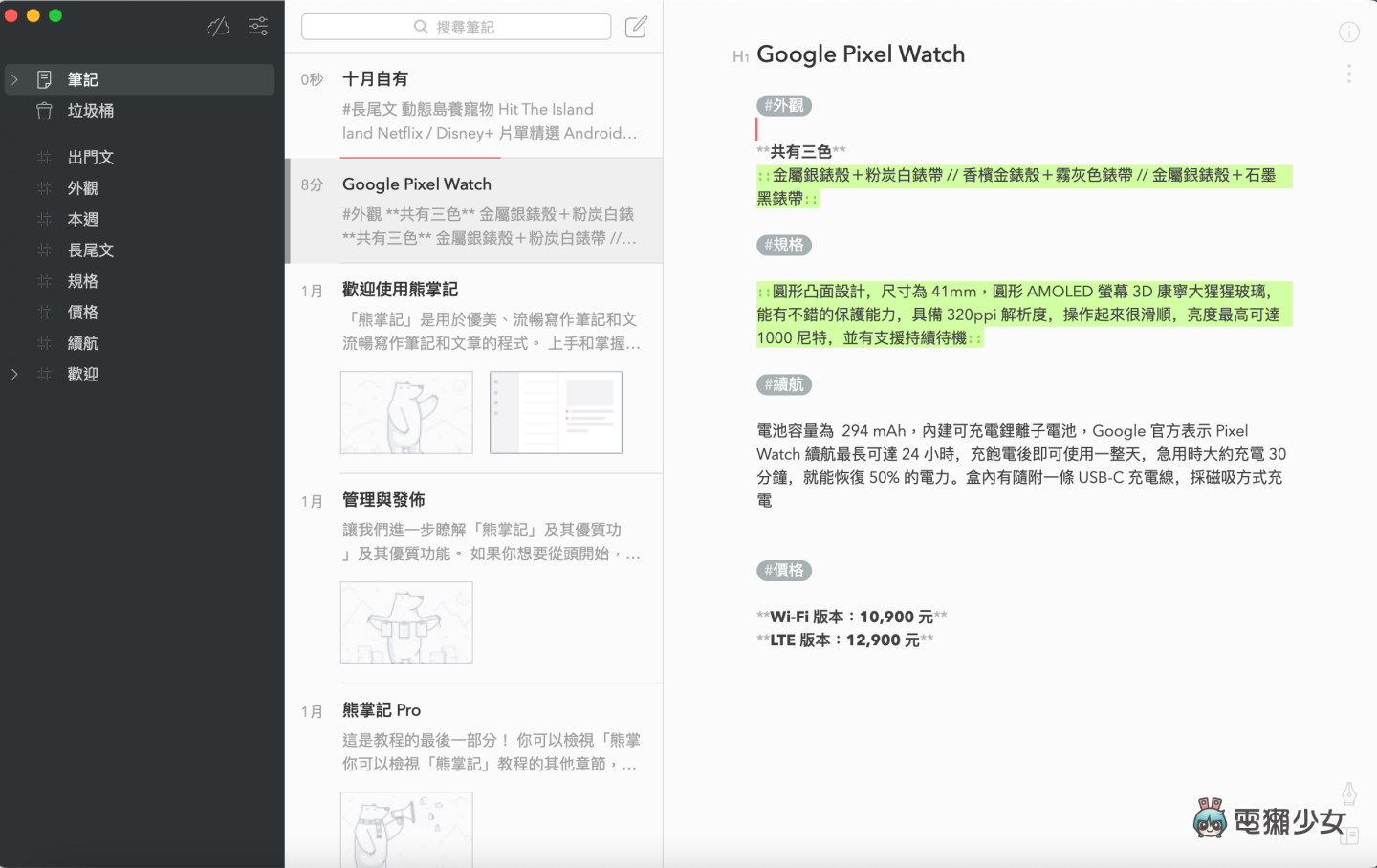Expand the 歡迎 tag chevron

(x=15, y=375)
